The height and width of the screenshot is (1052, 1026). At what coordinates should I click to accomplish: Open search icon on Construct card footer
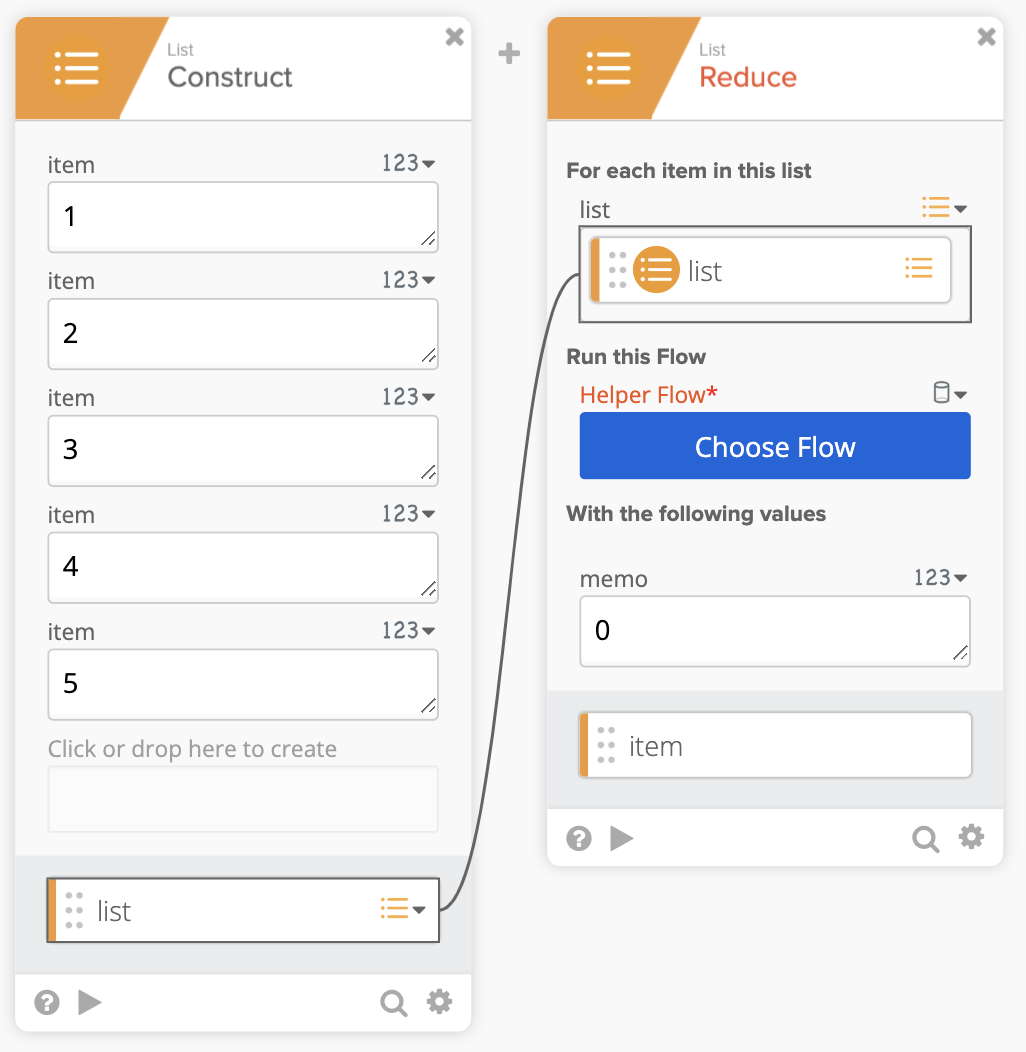393,1003
